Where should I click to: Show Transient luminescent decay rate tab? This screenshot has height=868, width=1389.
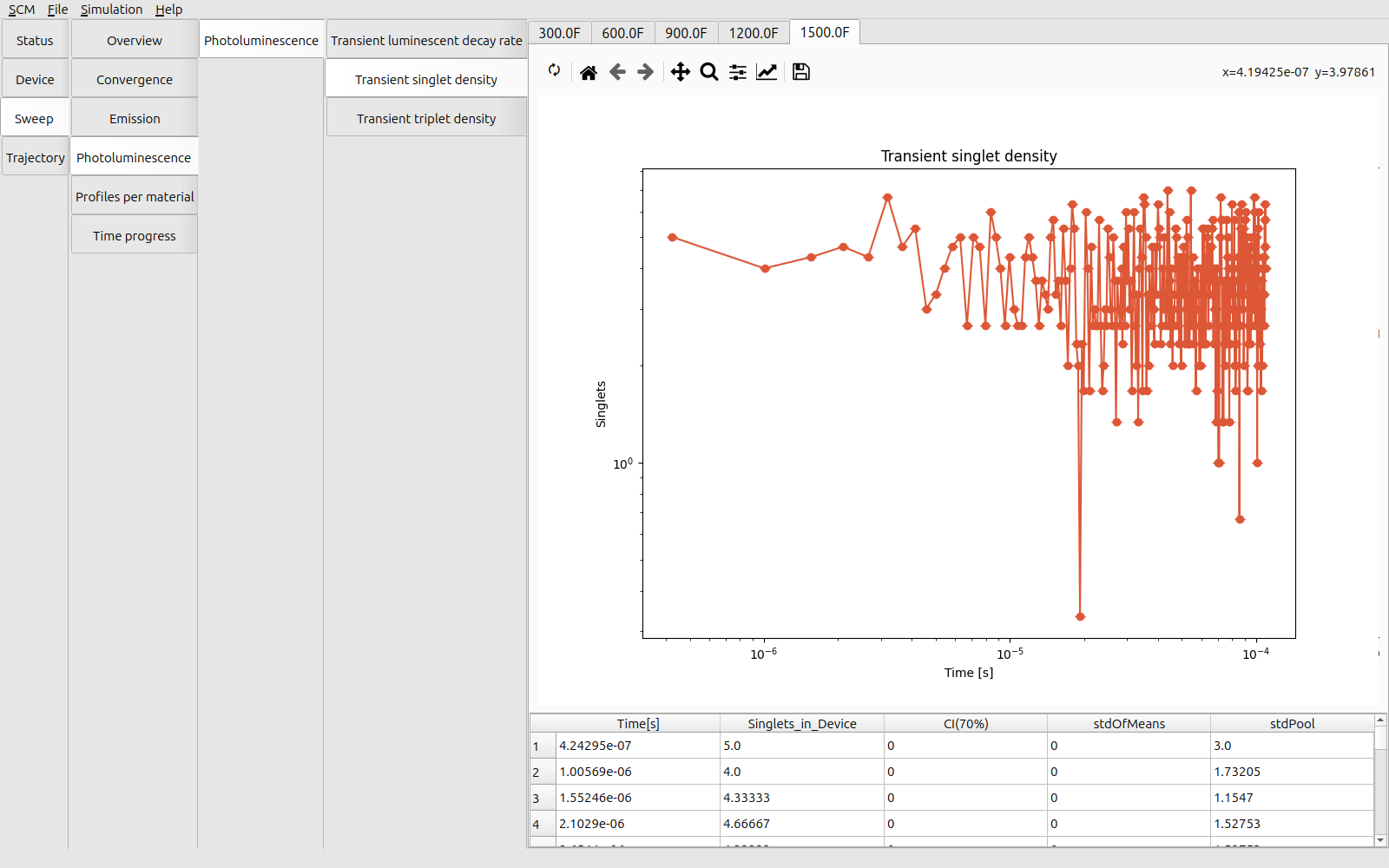pos(426,41)
